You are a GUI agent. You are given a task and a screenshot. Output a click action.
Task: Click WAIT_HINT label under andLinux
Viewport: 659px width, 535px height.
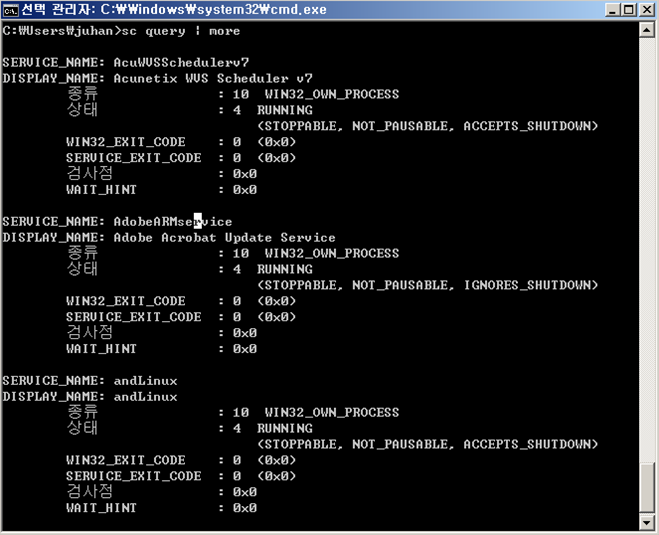pyautogui.click(x=101, y=508)
